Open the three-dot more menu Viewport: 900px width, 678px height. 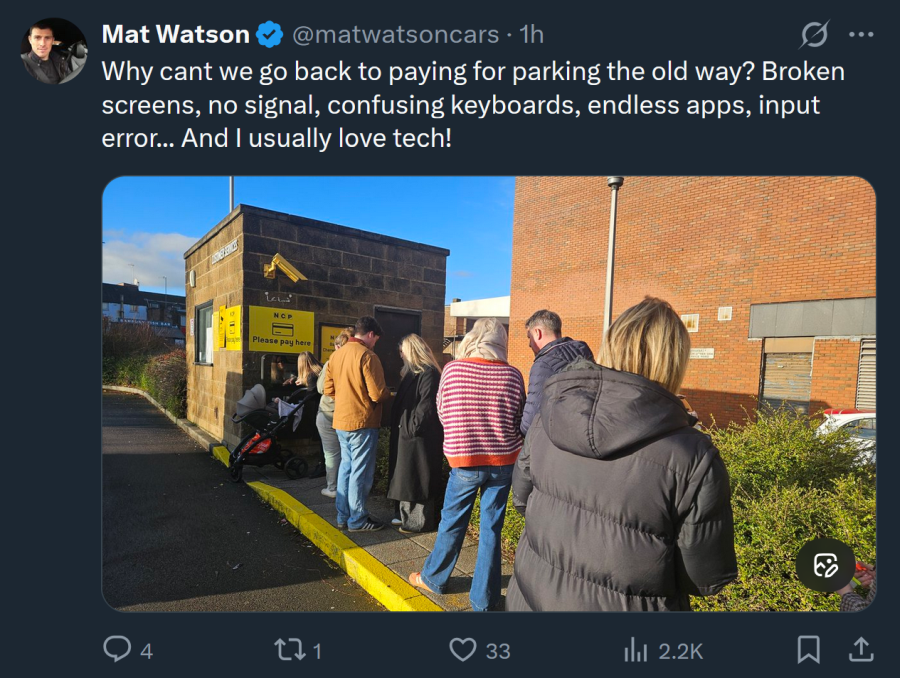click(x=861, y=34)
